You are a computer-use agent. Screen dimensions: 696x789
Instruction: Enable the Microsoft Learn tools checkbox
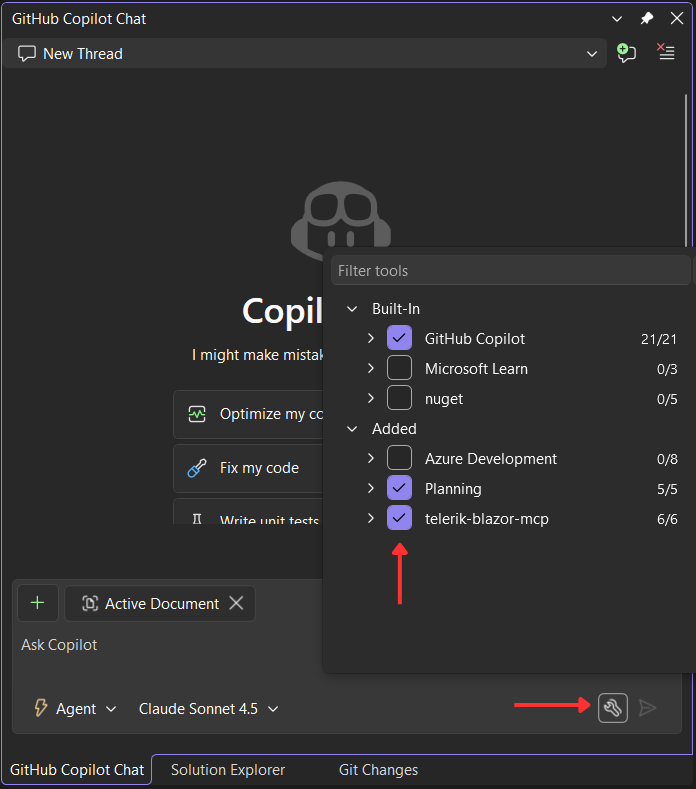[400, 368]
